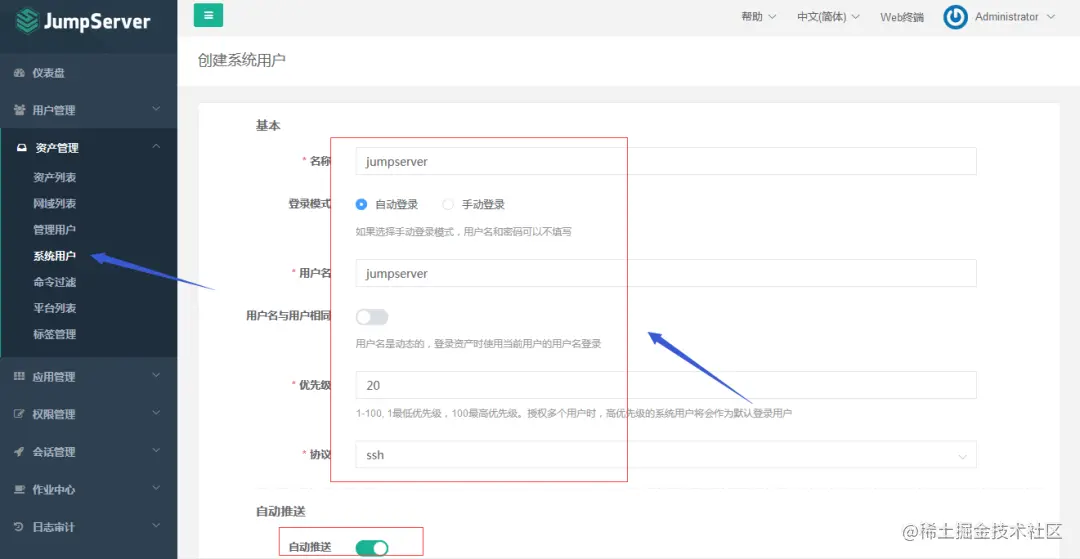This screenshot has width=1080, height=559.
Task: Click the inbox icon beside 资产管理
Action: coord(22,147)
